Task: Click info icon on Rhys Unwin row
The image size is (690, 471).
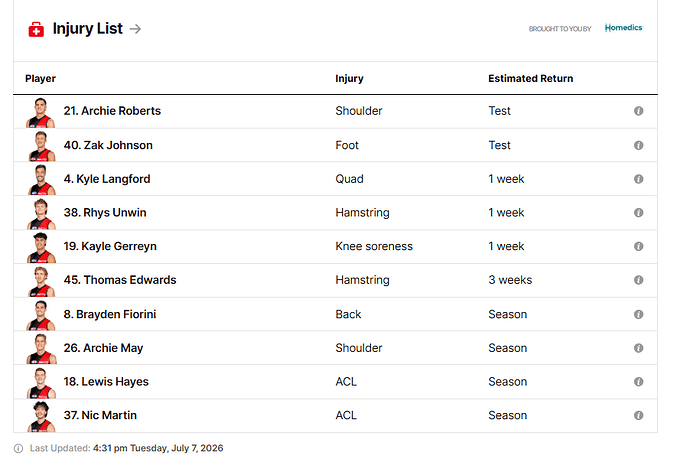Action: coord(639,213)
